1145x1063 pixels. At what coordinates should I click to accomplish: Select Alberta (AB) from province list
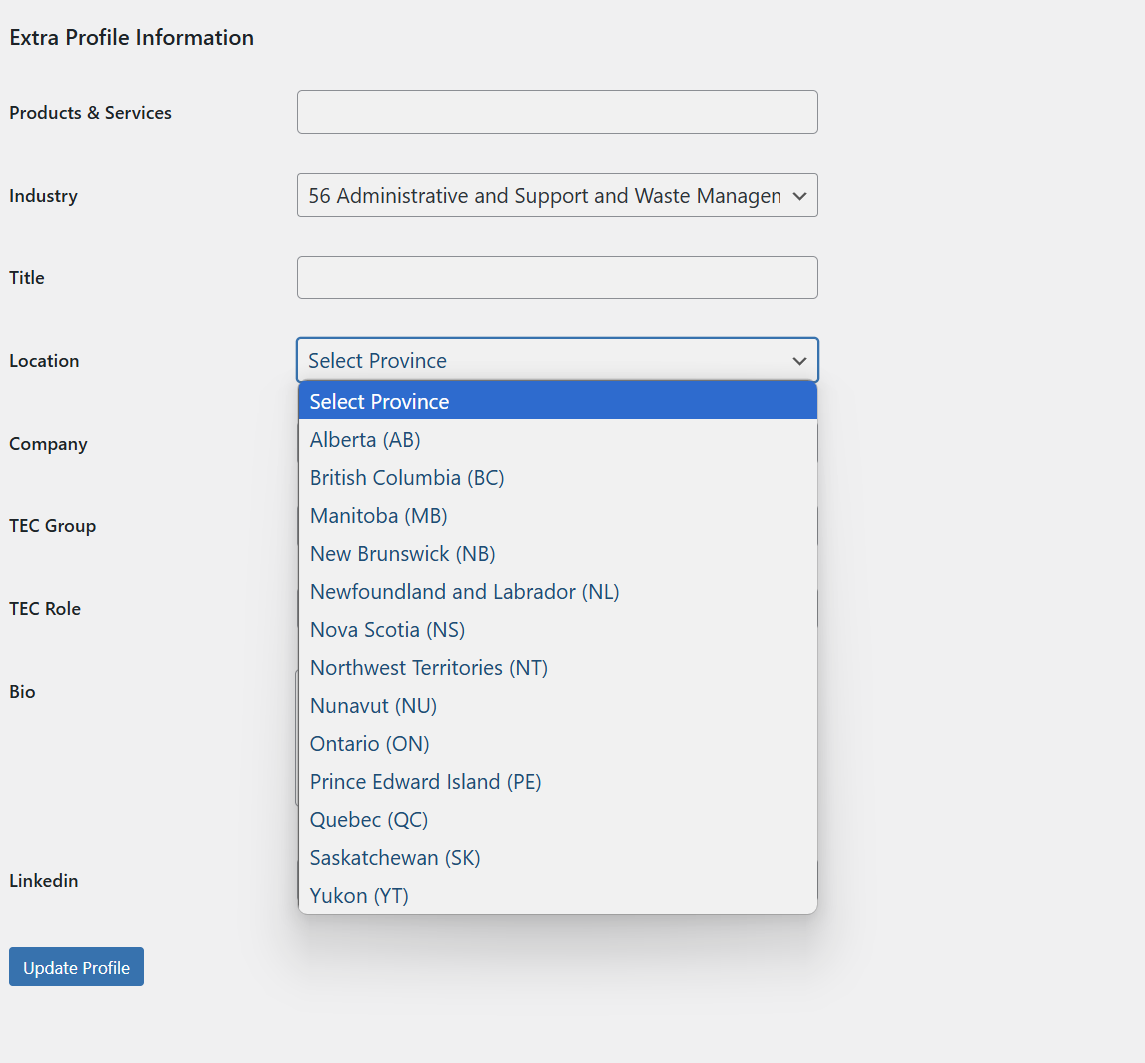[x=365, y=440]
